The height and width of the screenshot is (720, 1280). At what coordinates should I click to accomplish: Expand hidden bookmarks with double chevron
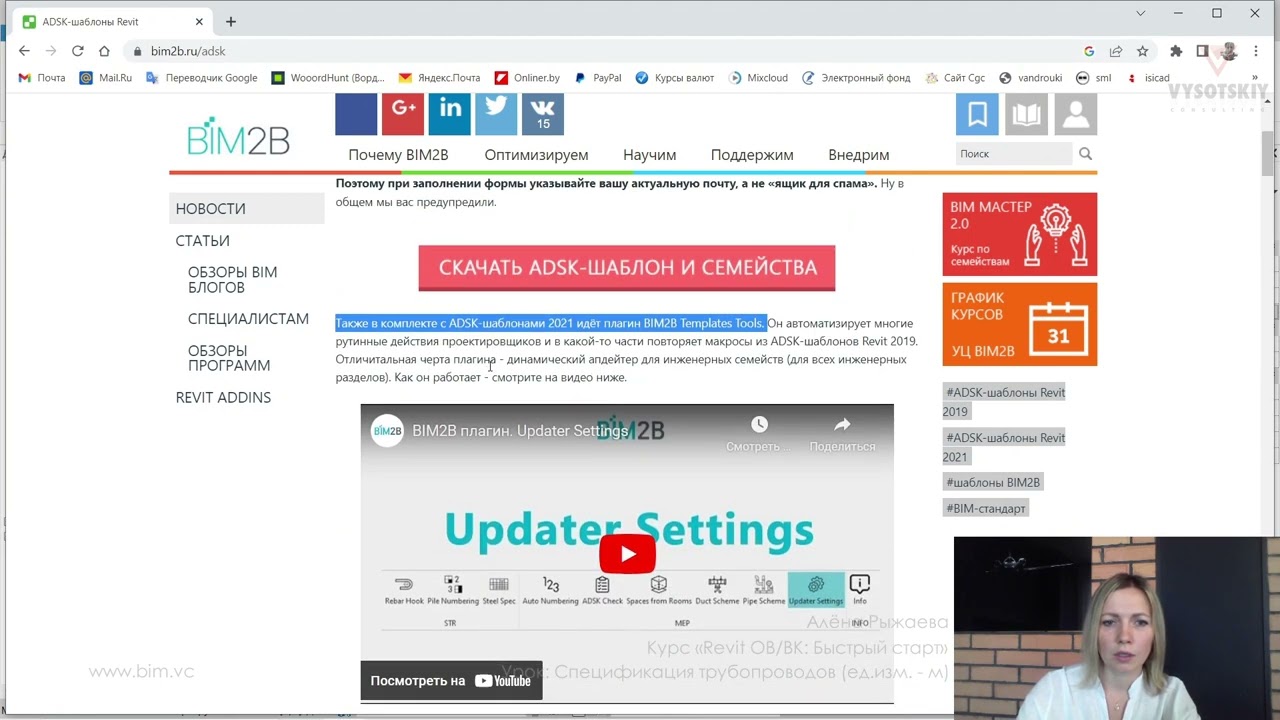tap(1255, 78)
